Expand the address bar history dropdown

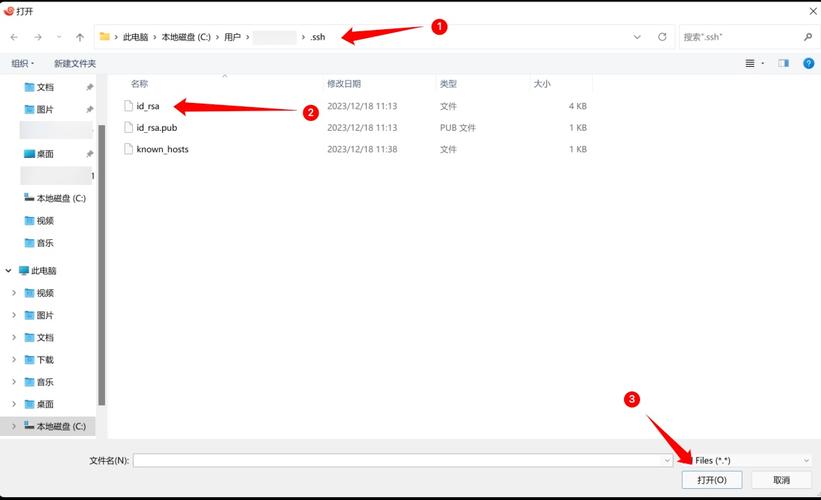coord(638,37)
